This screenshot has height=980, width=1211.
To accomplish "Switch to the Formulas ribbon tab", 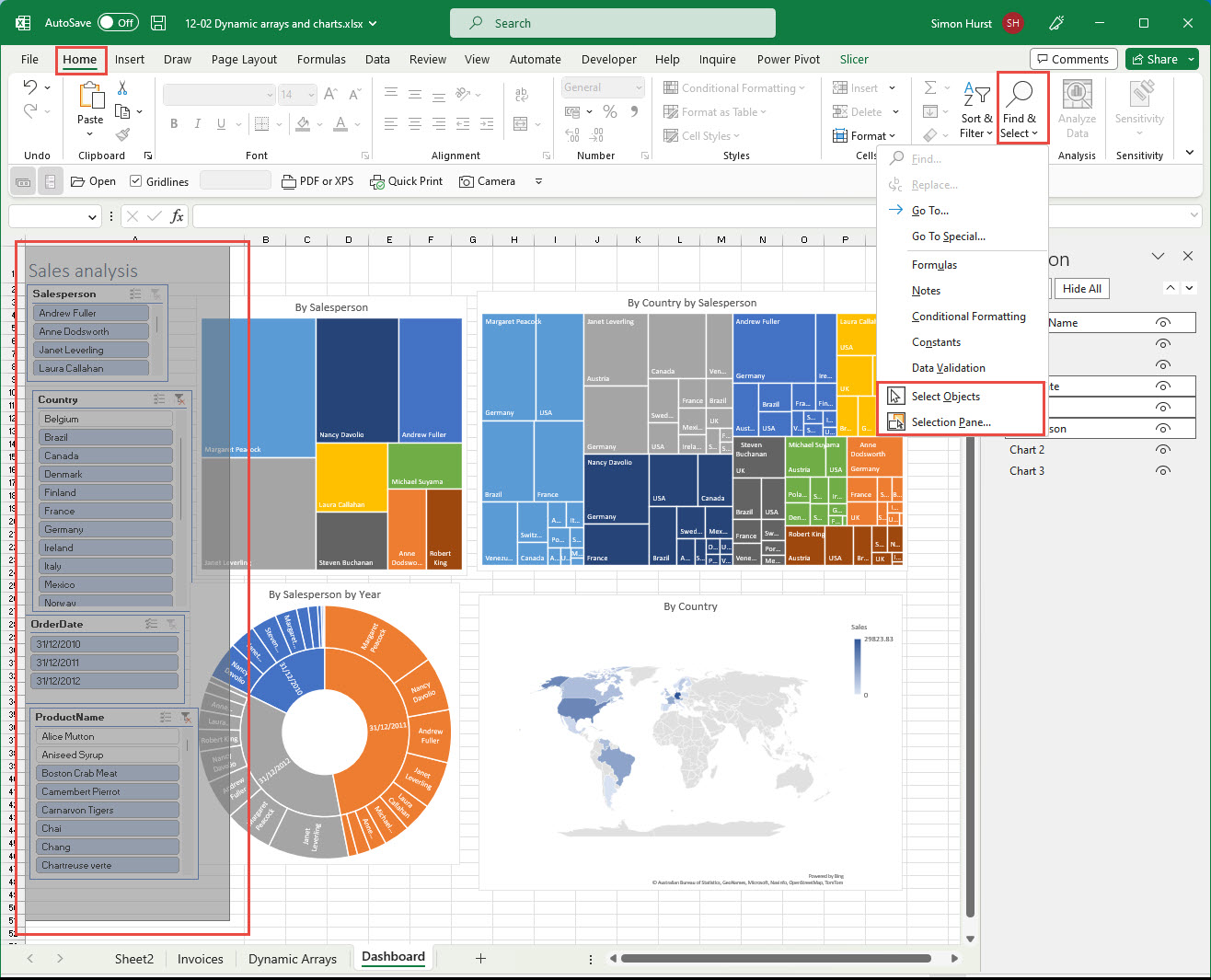I will pos(321,59).
